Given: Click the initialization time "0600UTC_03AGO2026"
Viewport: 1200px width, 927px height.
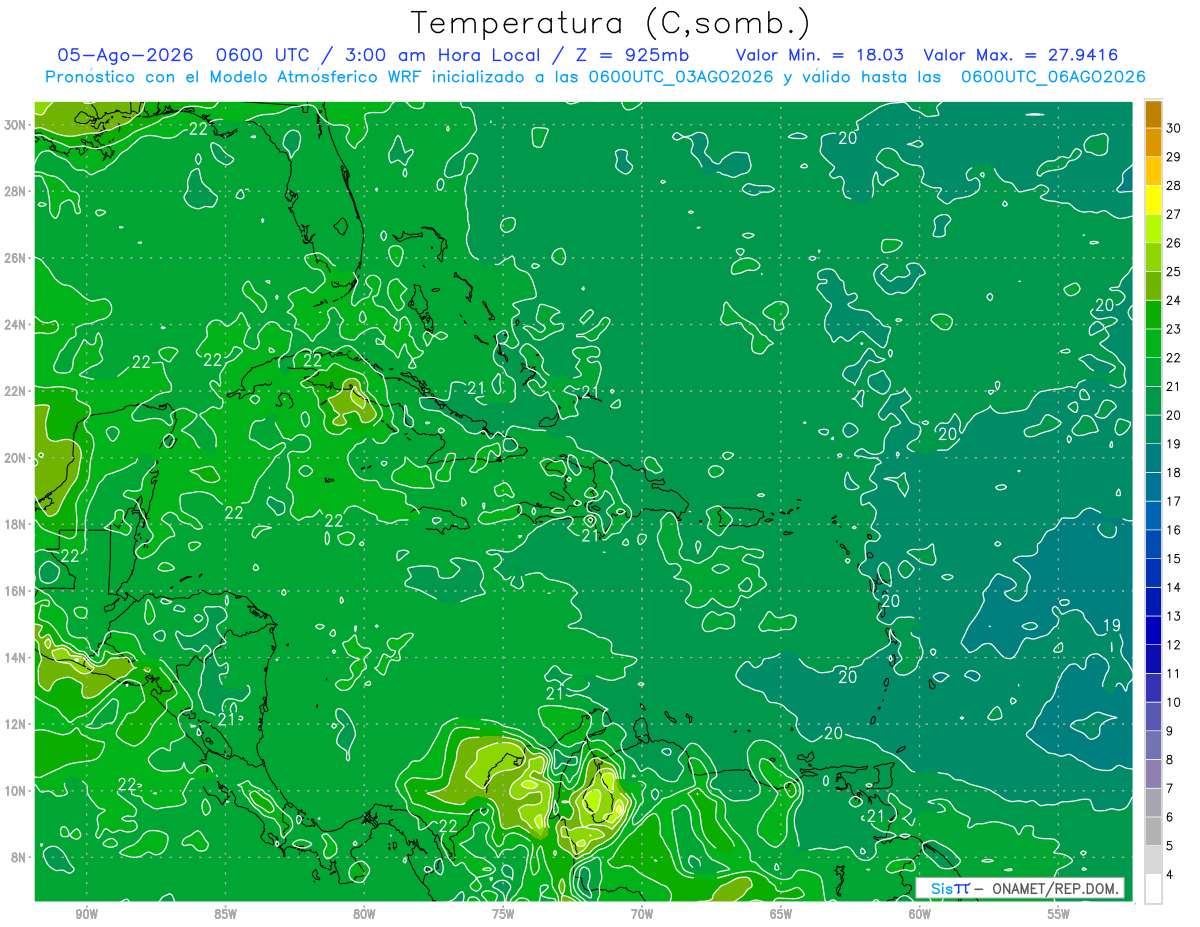Looking at the screenshot, I should tap(681, 77).
